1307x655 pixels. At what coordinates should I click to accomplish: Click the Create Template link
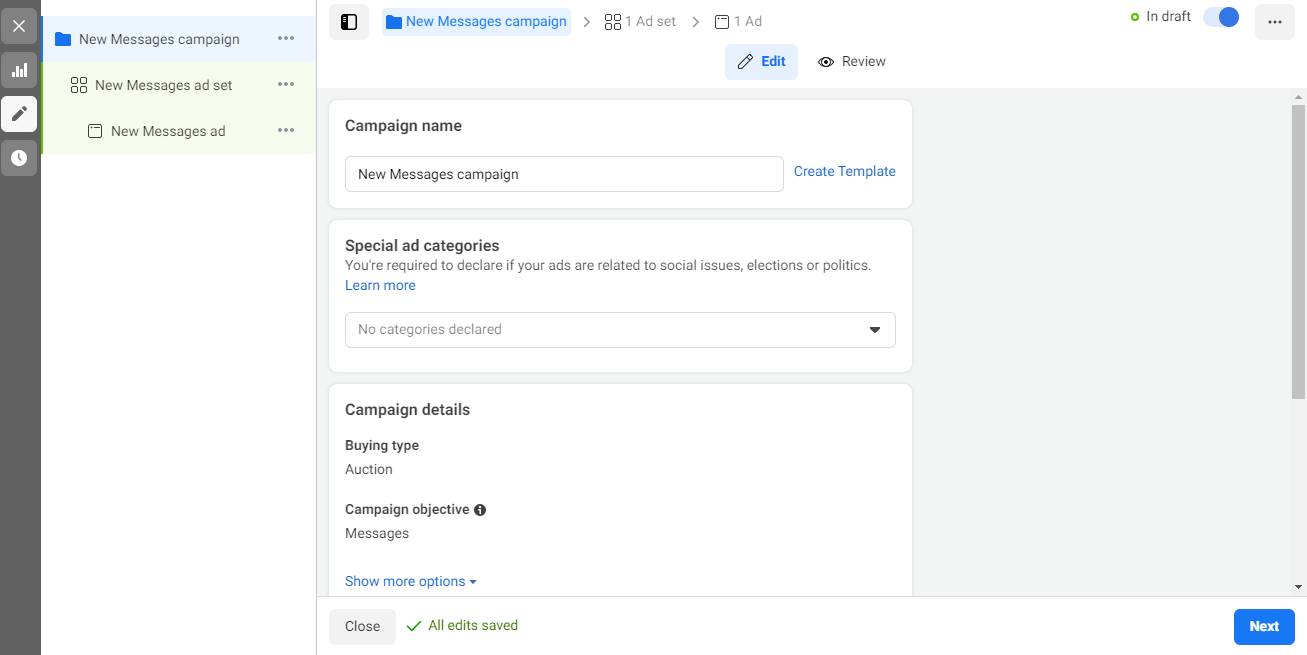[844, 171]
